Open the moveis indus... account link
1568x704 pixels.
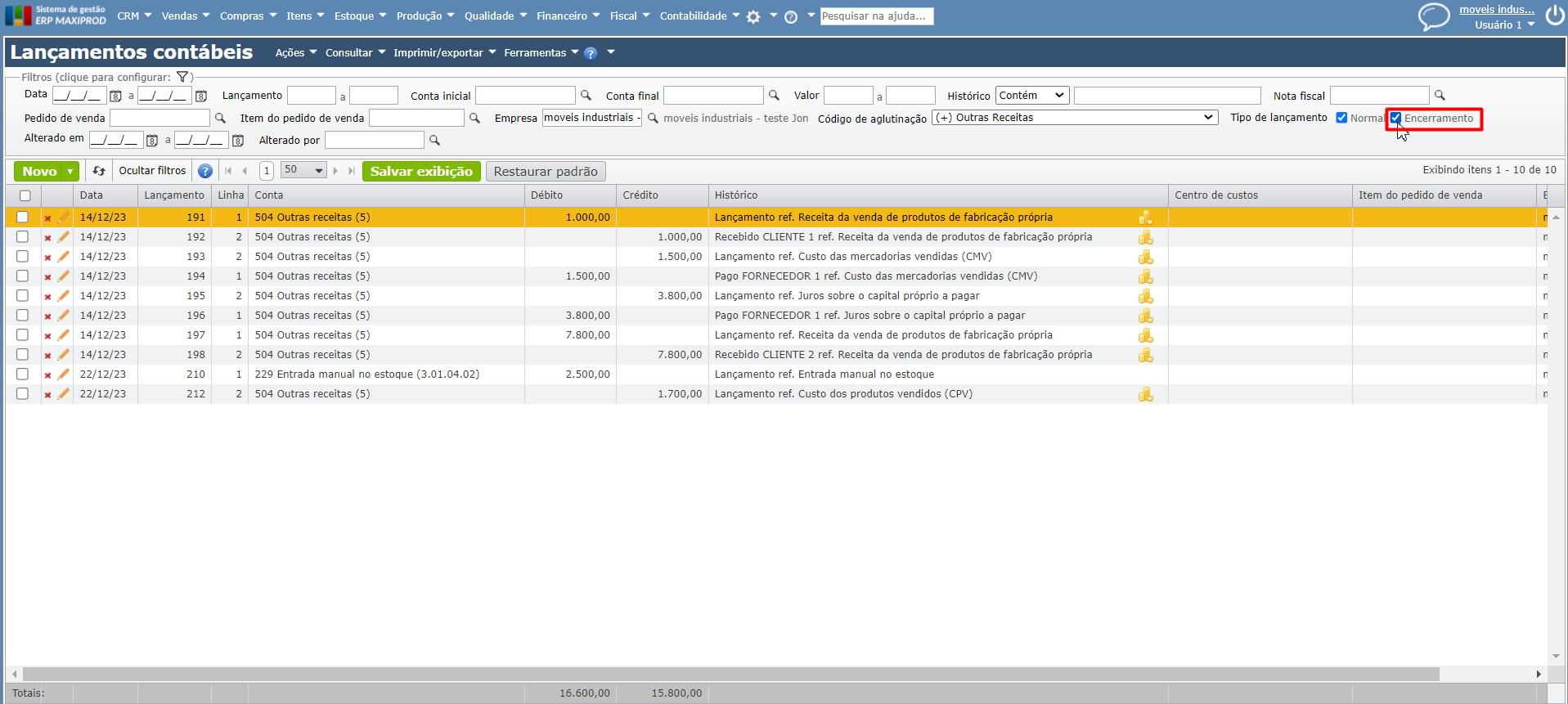(1497, 10)
